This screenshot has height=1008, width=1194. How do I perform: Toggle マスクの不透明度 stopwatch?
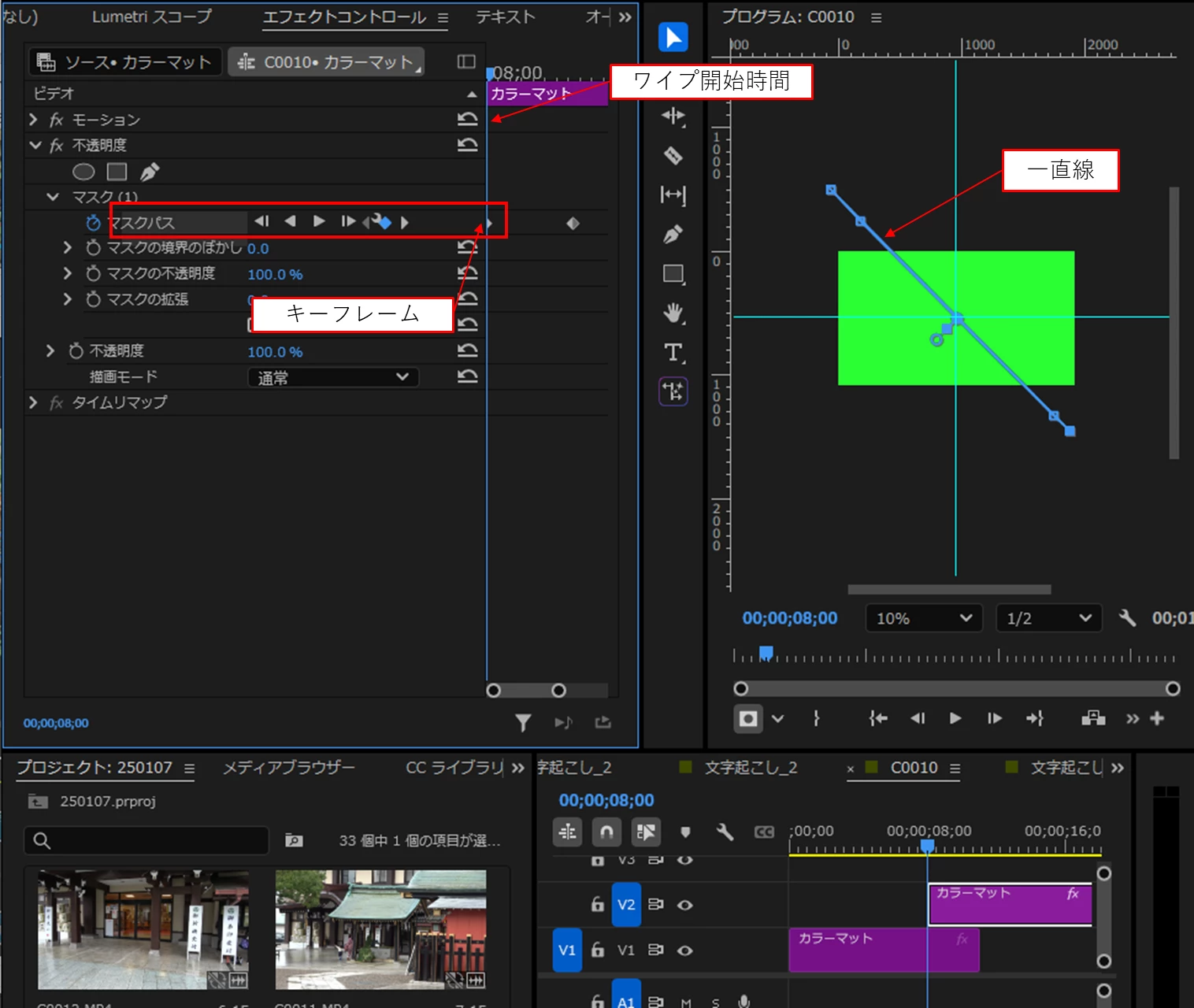click(x=93, y=273)
